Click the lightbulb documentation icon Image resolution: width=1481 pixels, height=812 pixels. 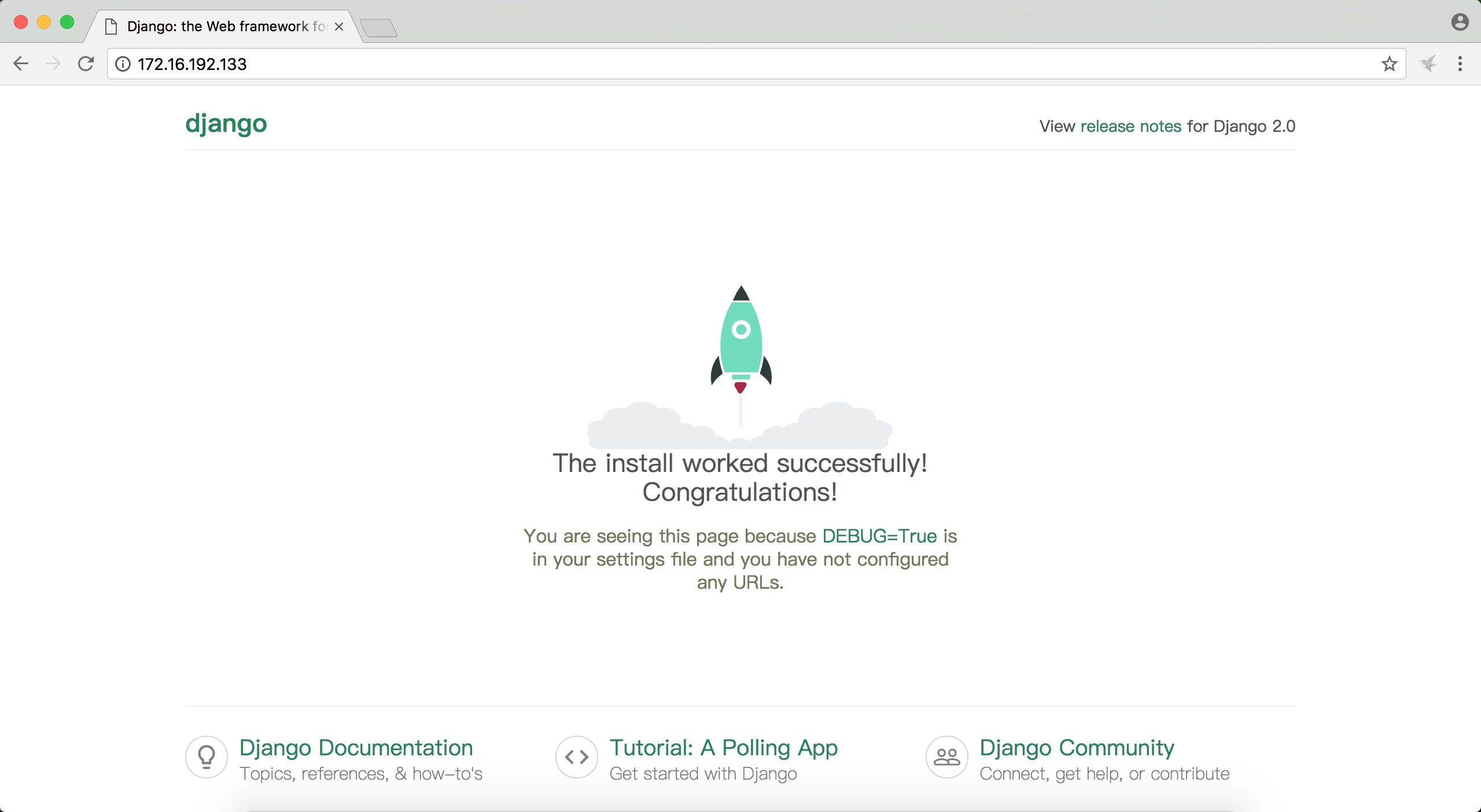207,756
